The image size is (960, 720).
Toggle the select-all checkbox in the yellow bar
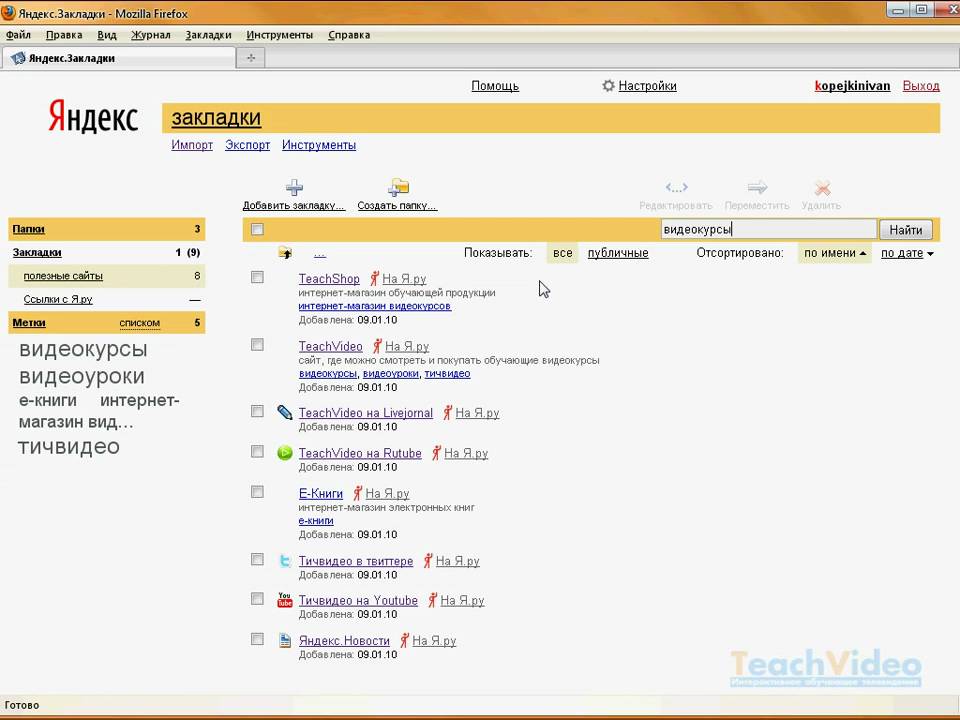257,229
